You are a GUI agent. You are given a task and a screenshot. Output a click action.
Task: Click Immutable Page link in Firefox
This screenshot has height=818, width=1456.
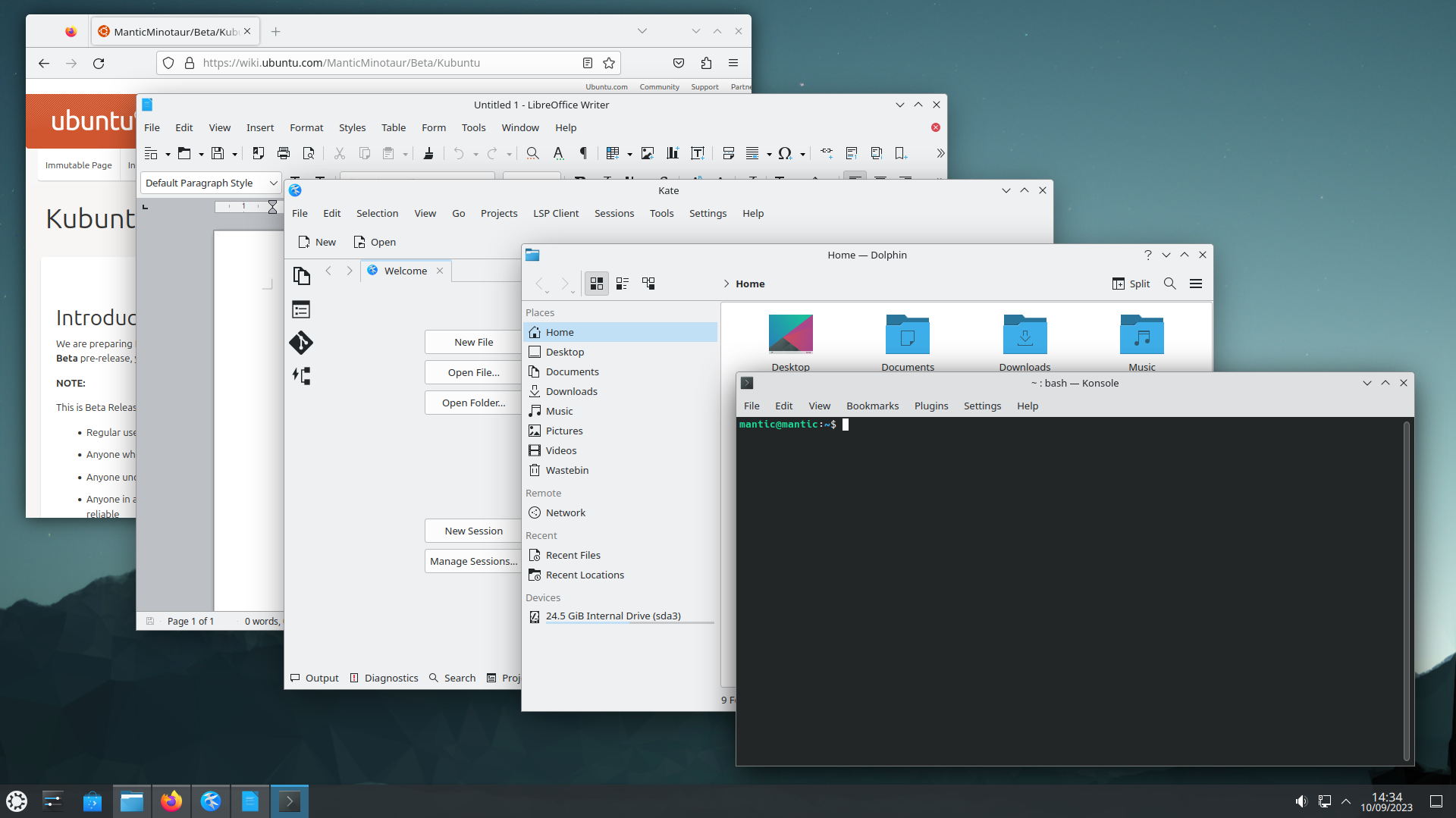point(78,165)
